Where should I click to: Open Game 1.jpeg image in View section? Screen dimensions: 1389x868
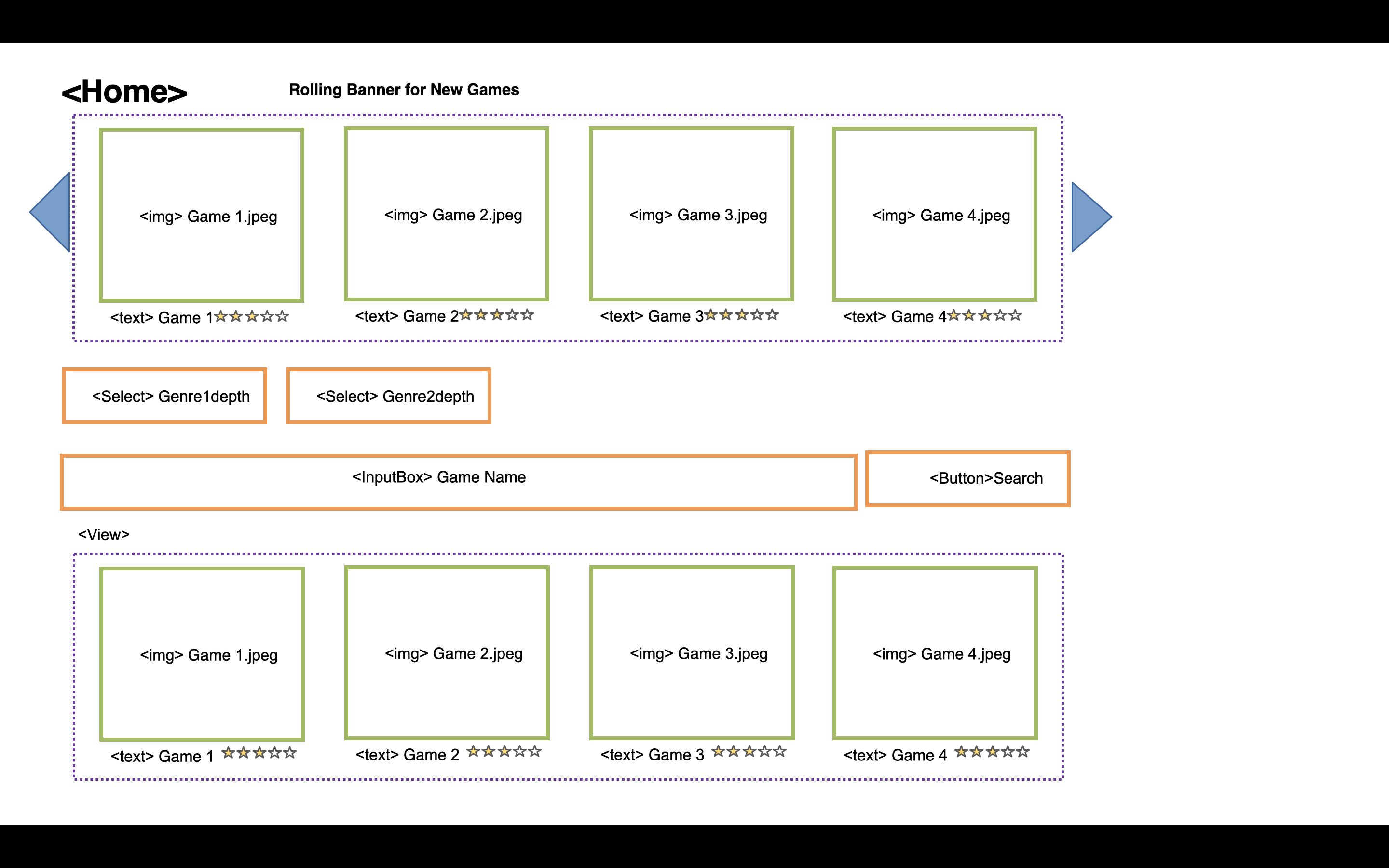pyautogui.click(x=202, y=654)
